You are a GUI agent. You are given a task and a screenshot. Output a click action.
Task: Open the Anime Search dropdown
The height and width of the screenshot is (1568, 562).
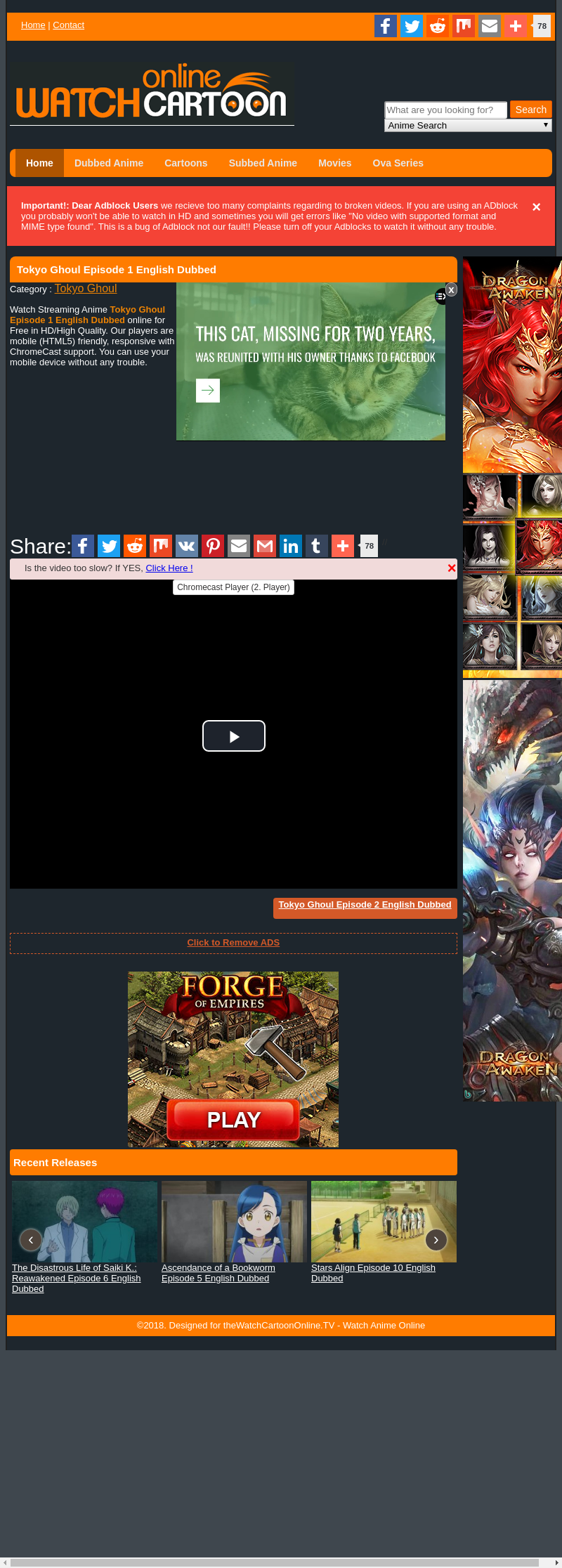click(x=468, y=126)
